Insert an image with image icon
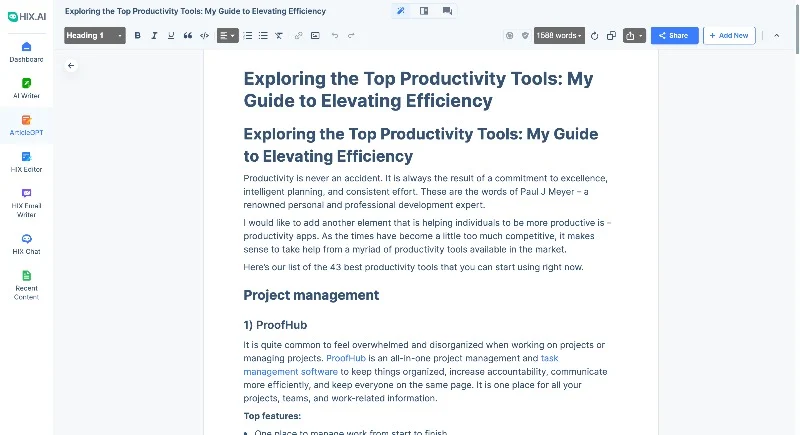Image resolution: width=800 pixels, height=435 pixels. click(315, 35)
